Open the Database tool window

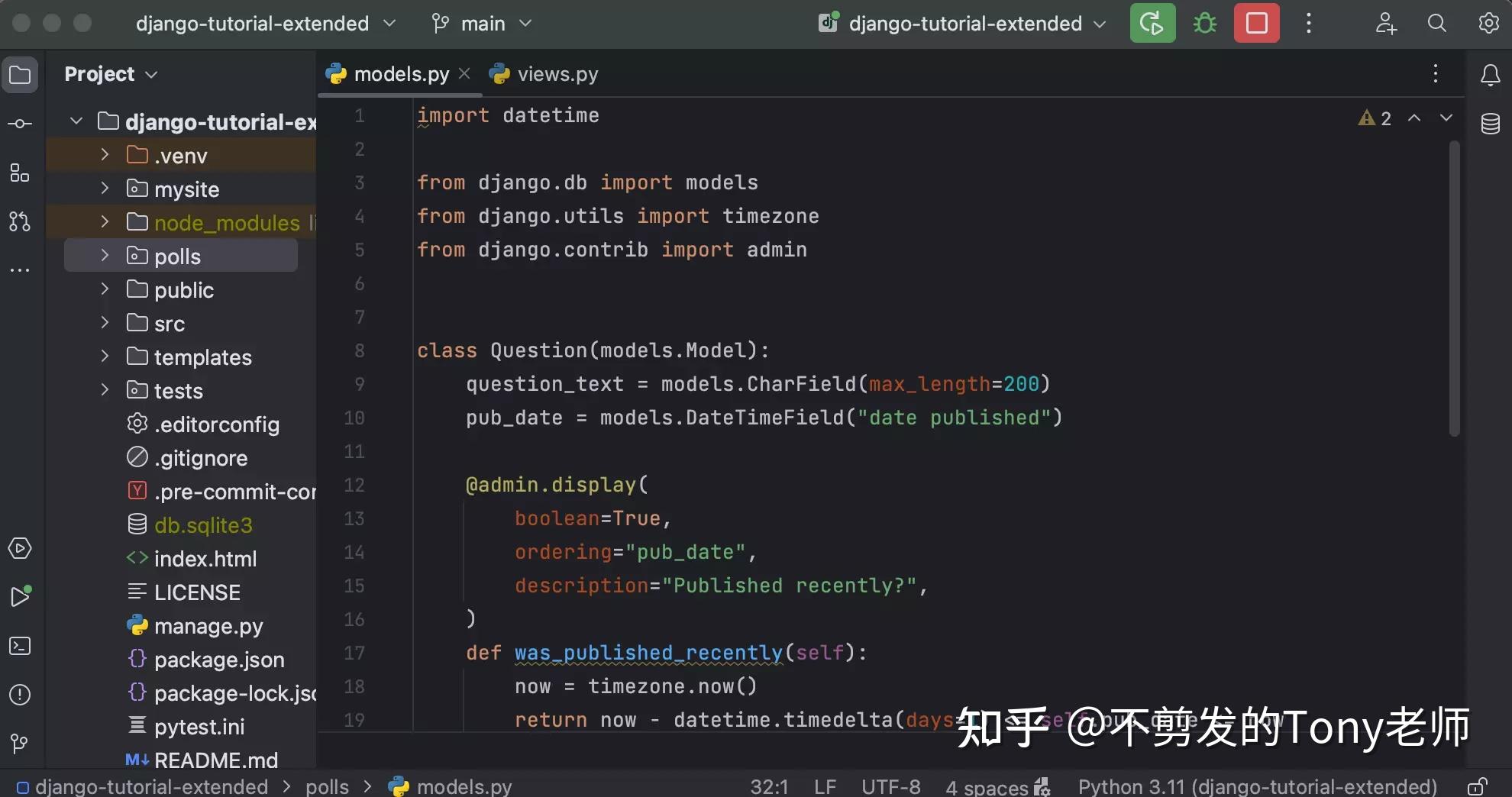coord(1490,123)
